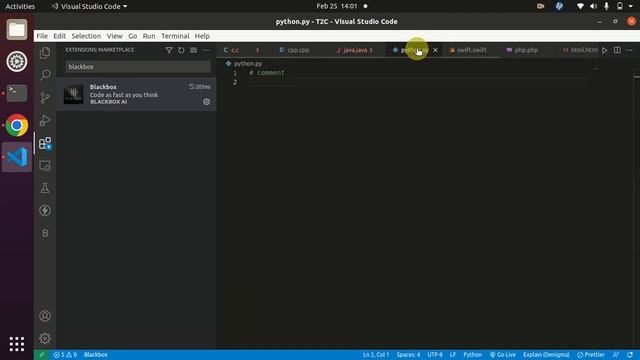Screen dimensions: 640x360
Task: Open the Visual Studio Code app menu
Action: tap(89, 6)
